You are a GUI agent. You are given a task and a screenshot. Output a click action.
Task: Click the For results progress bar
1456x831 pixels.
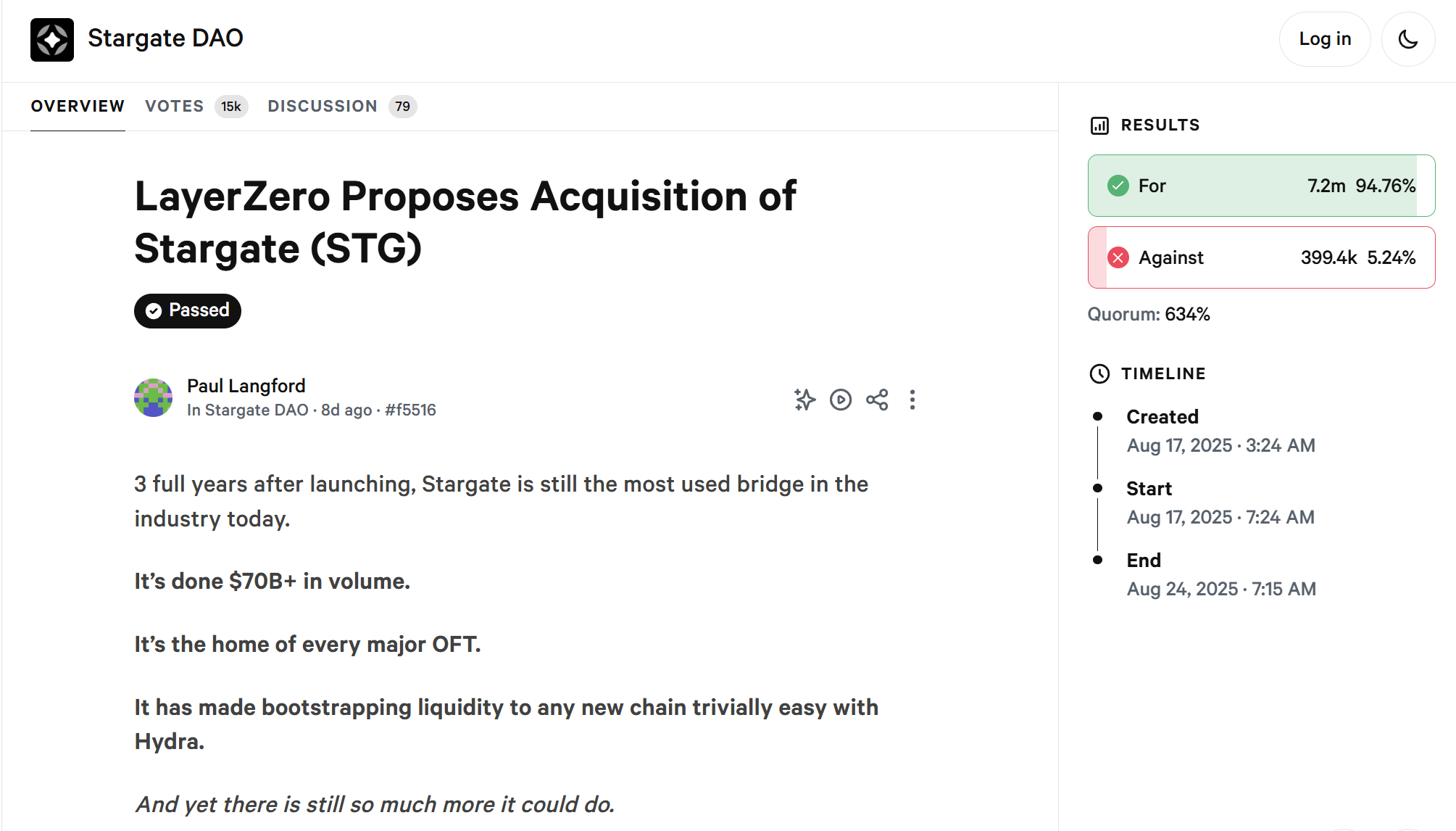[1261, 186]
